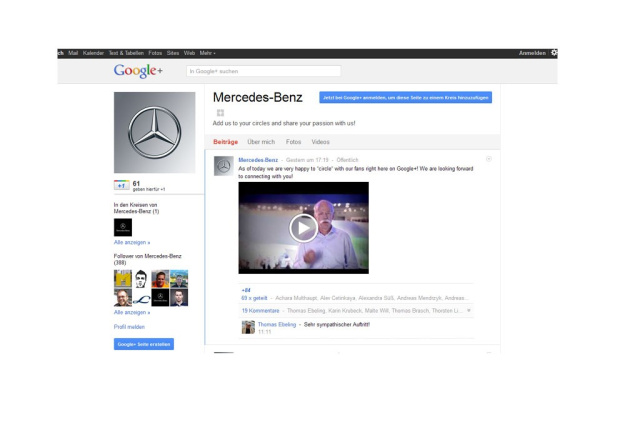Click the Google+ Seite erstellen button
Screen dimensions: 640x427
tap(144, 344)
